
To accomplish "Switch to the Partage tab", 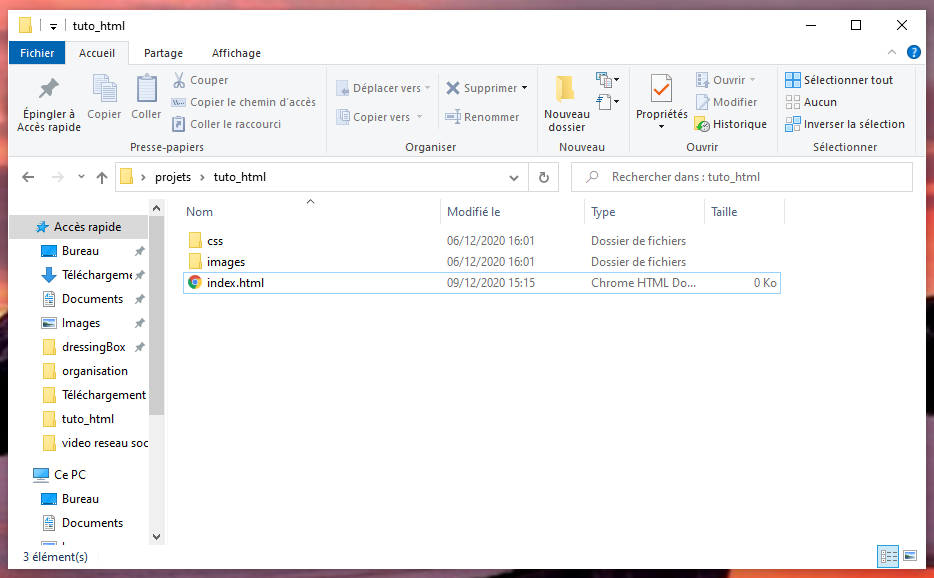I will pos(163,53).
